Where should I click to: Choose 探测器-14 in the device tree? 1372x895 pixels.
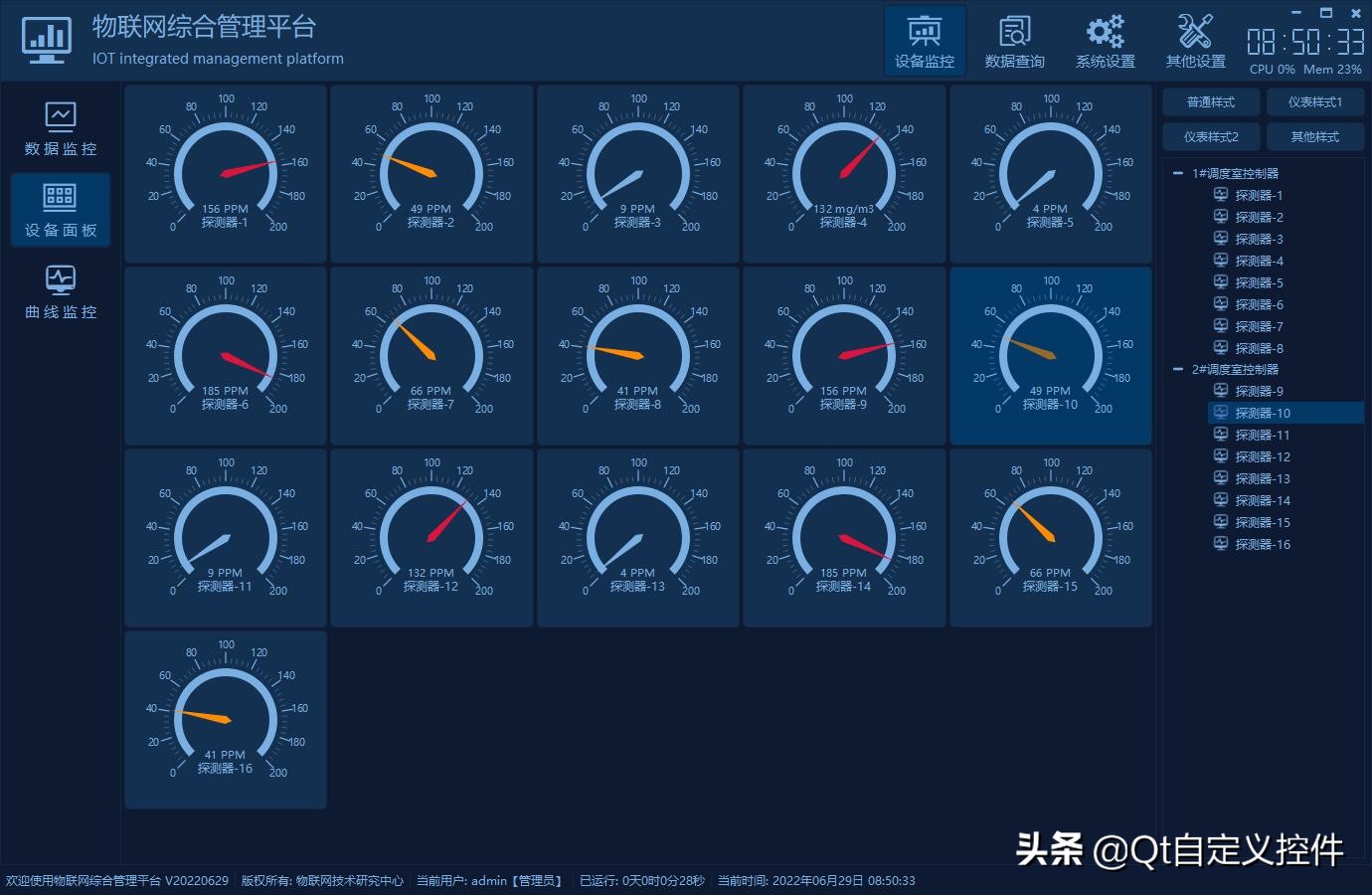click(x=1263, y=500)
